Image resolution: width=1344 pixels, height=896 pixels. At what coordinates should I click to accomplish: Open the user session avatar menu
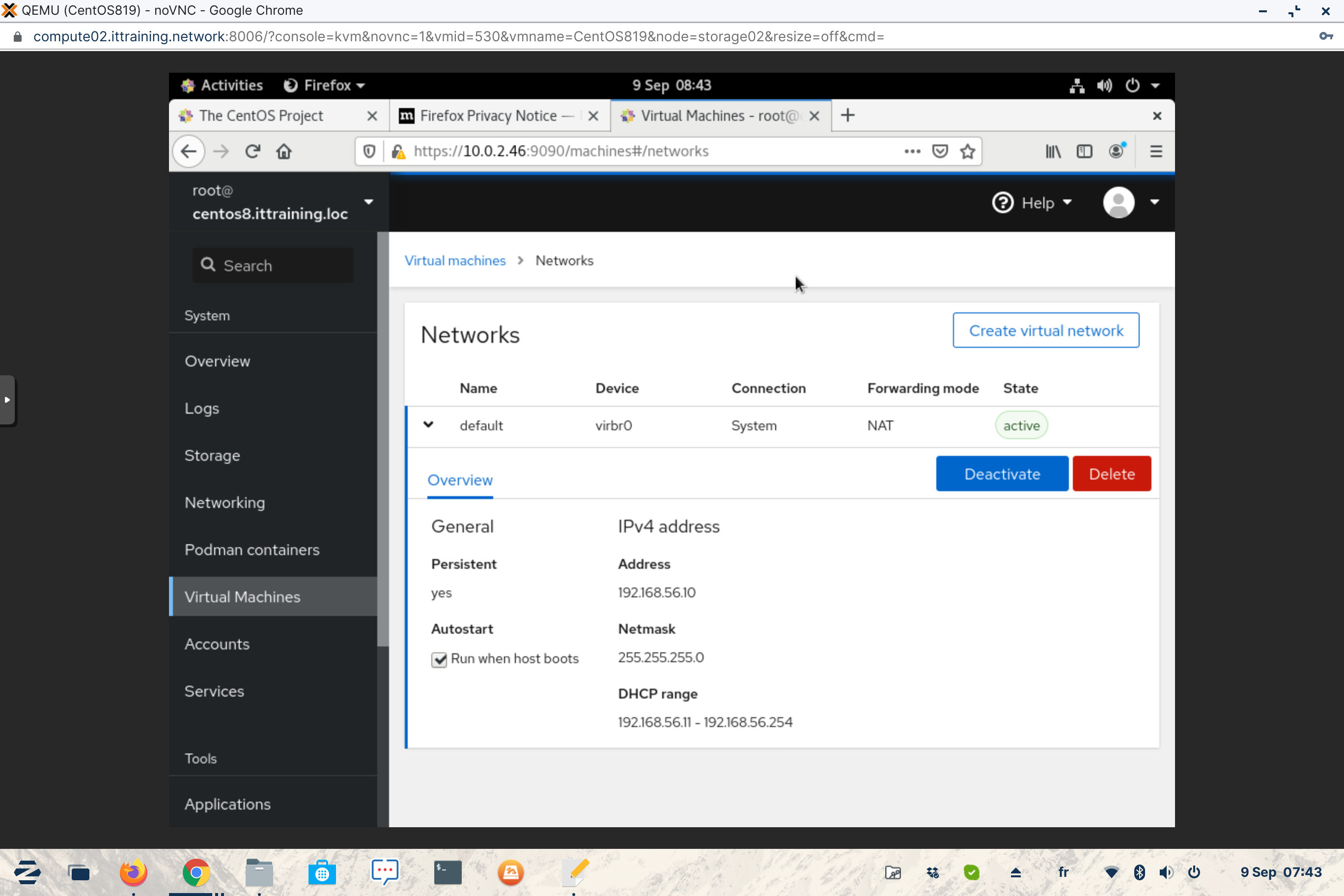(1131, 202)
